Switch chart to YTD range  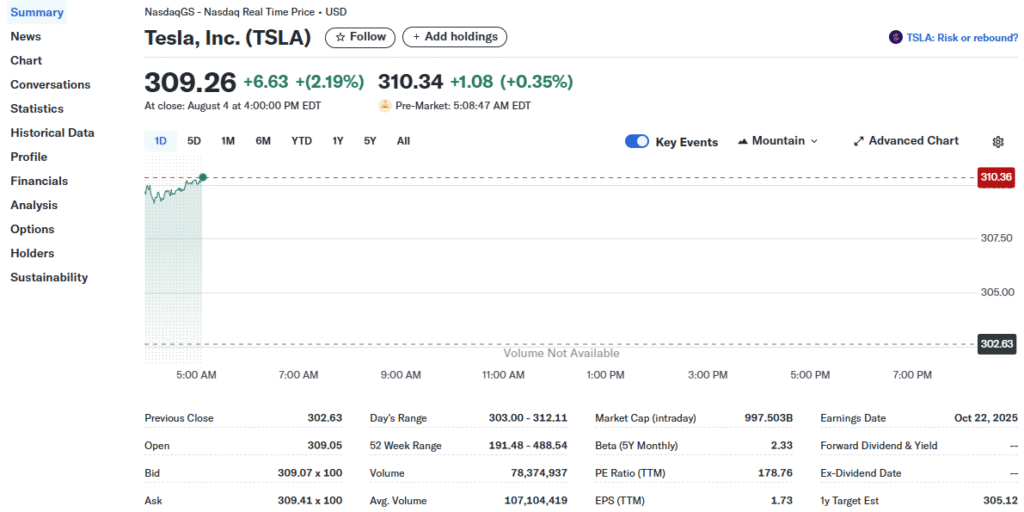click(301, 141)
